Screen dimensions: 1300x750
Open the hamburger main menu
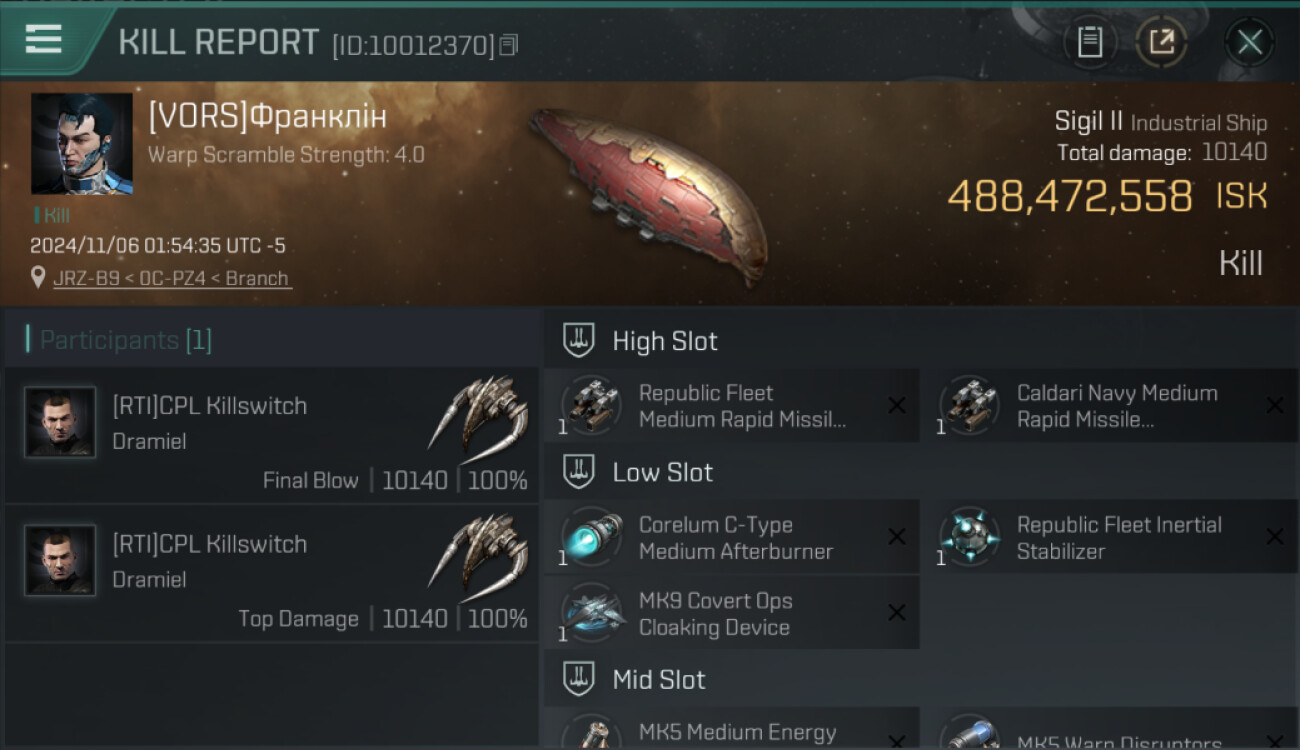point(44,40)
